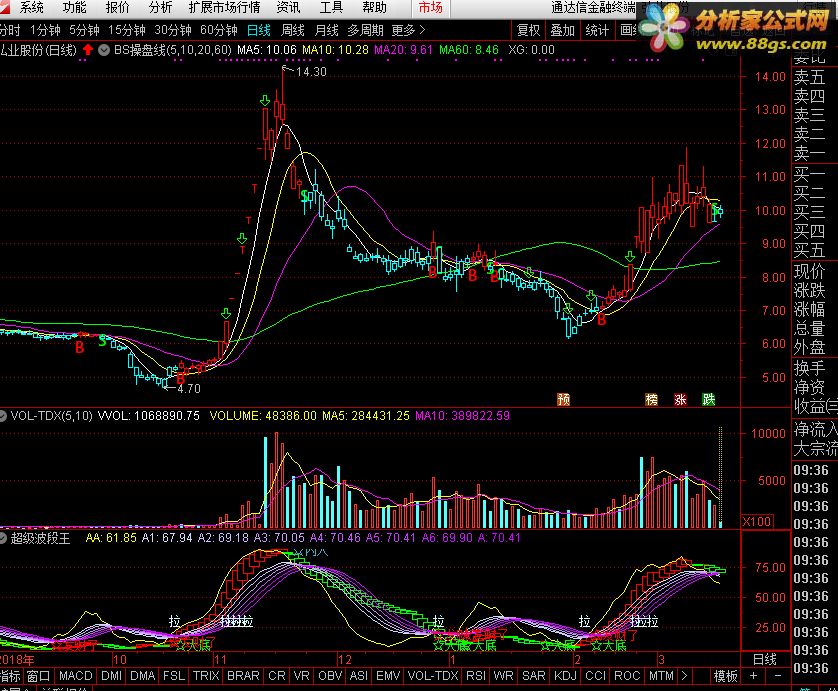This screenshot has width=838, height=691.
Task: Select the RSI indicator tab
Action: [x=476, y=676]
